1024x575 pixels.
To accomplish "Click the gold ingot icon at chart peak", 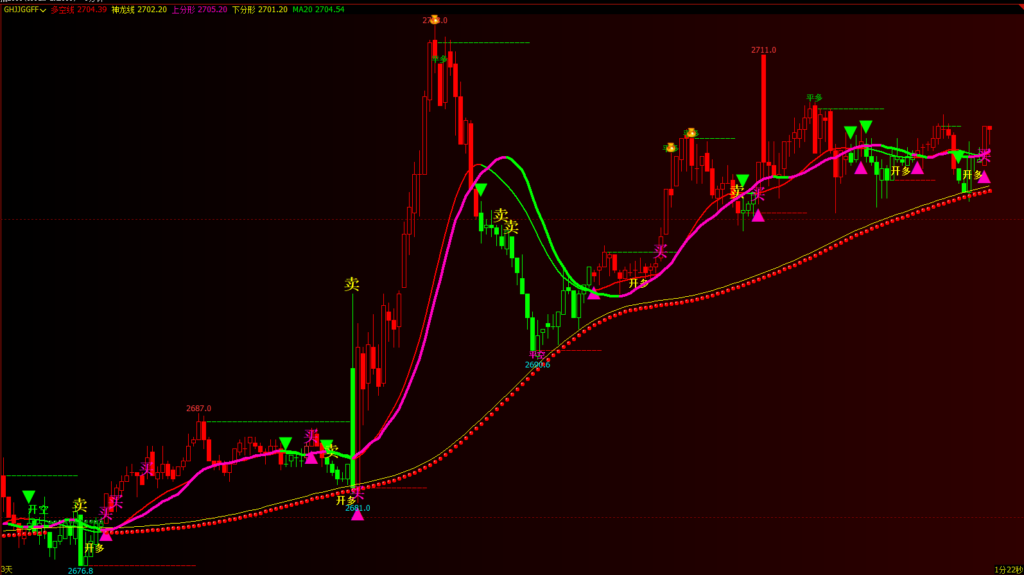I will point(434,20).
